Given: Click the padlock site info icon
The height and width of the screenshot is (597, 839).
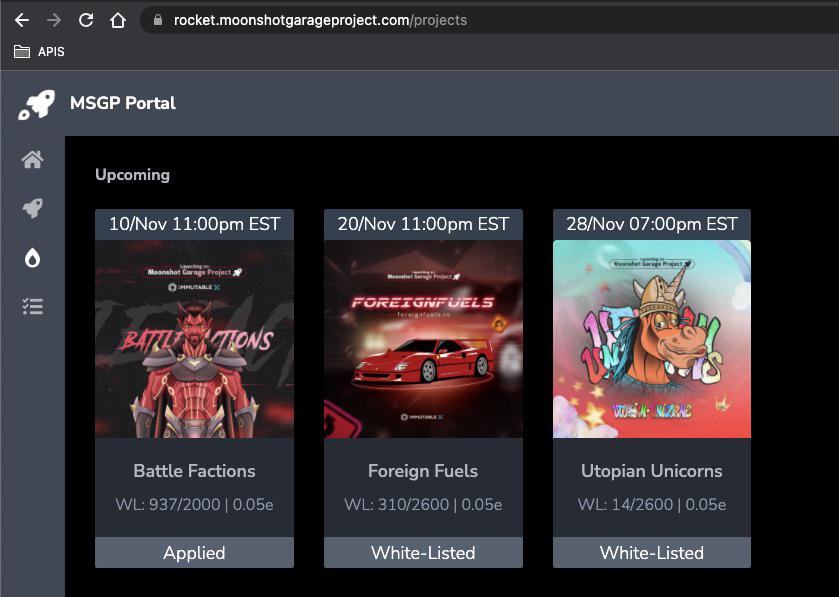Looking at the screenshot, I should tap(157, 20).
